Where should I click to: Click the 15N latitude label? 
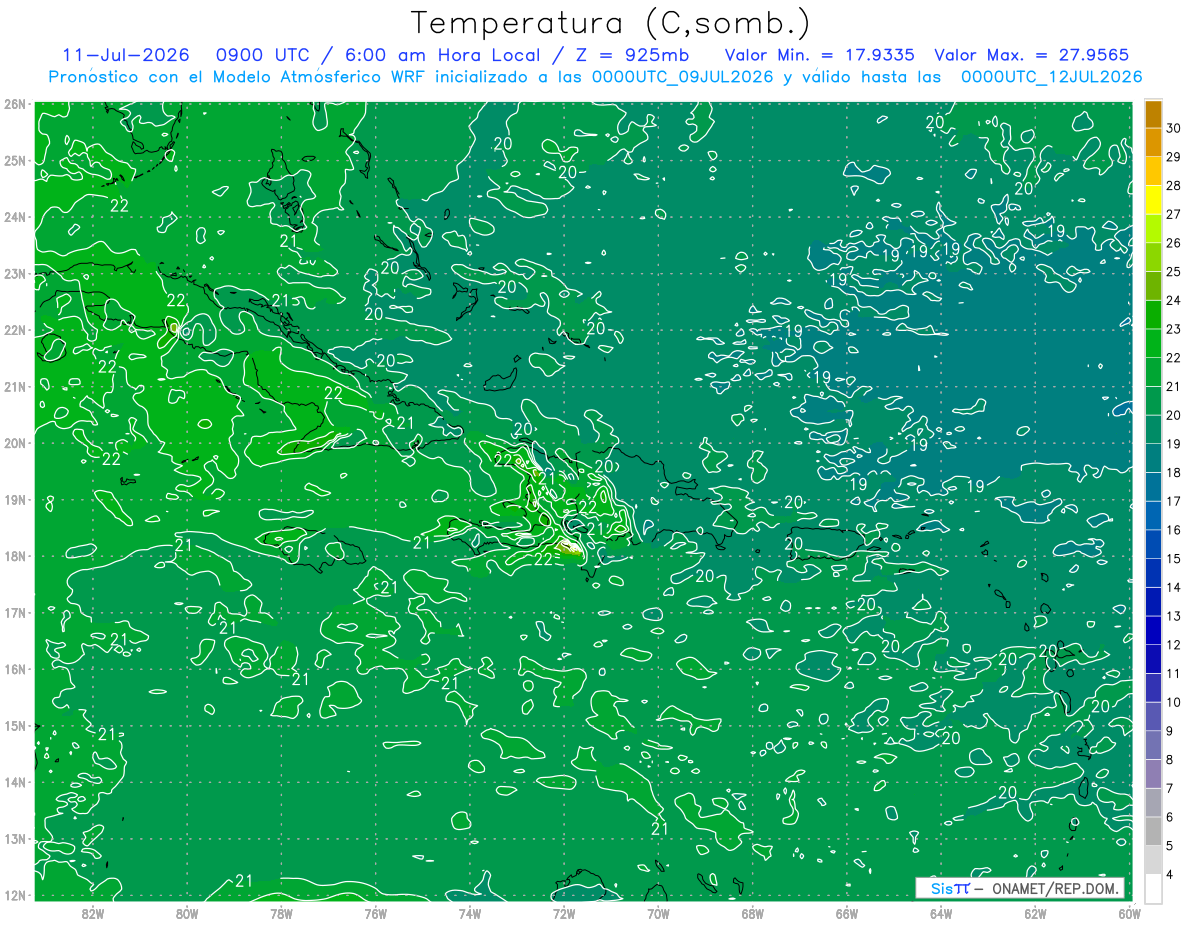point(15,725)
